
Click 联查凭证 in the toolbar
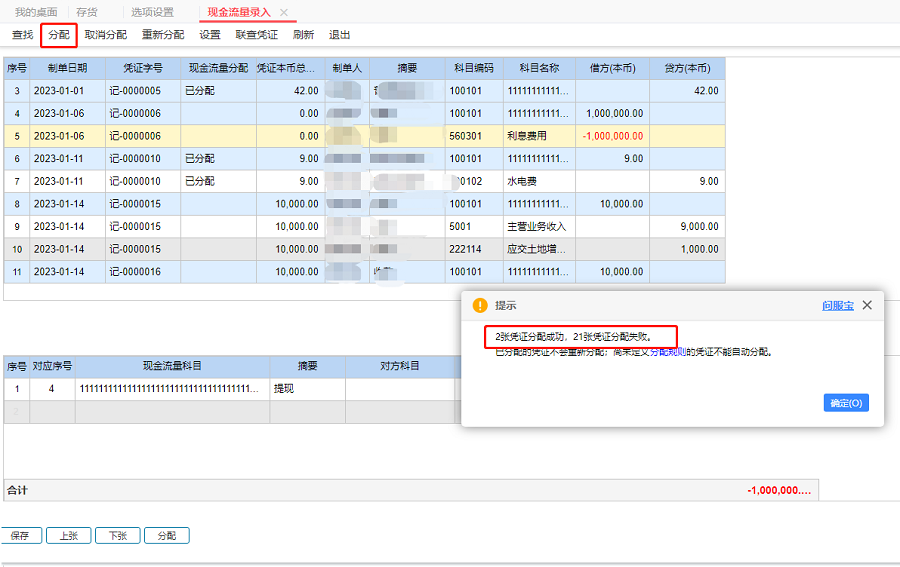click(257, 35)
